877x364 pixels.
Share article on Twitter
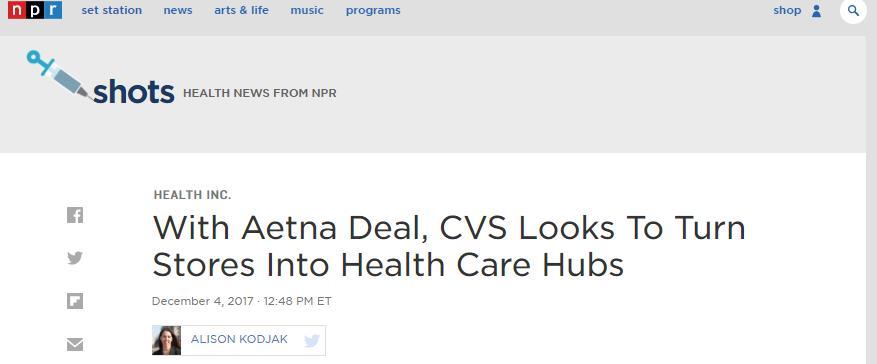point(75,258)
